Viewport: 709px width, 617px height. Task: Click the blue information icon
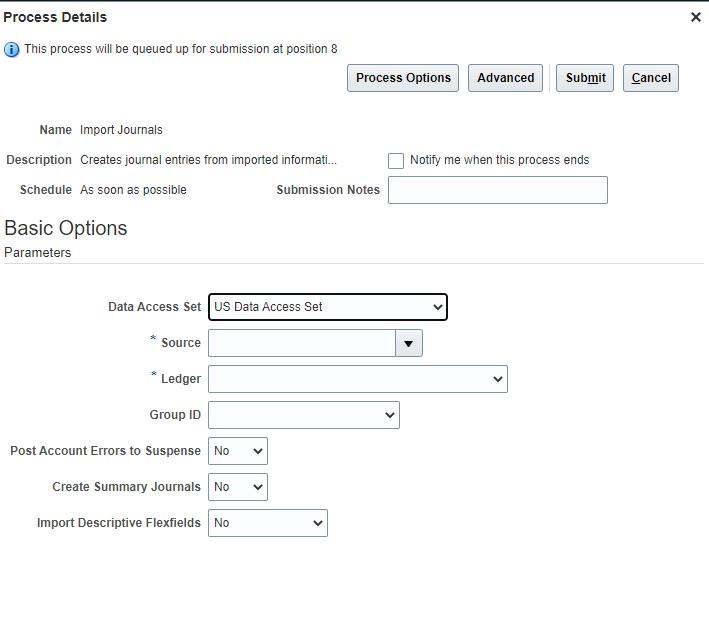[x=12, y=49]
